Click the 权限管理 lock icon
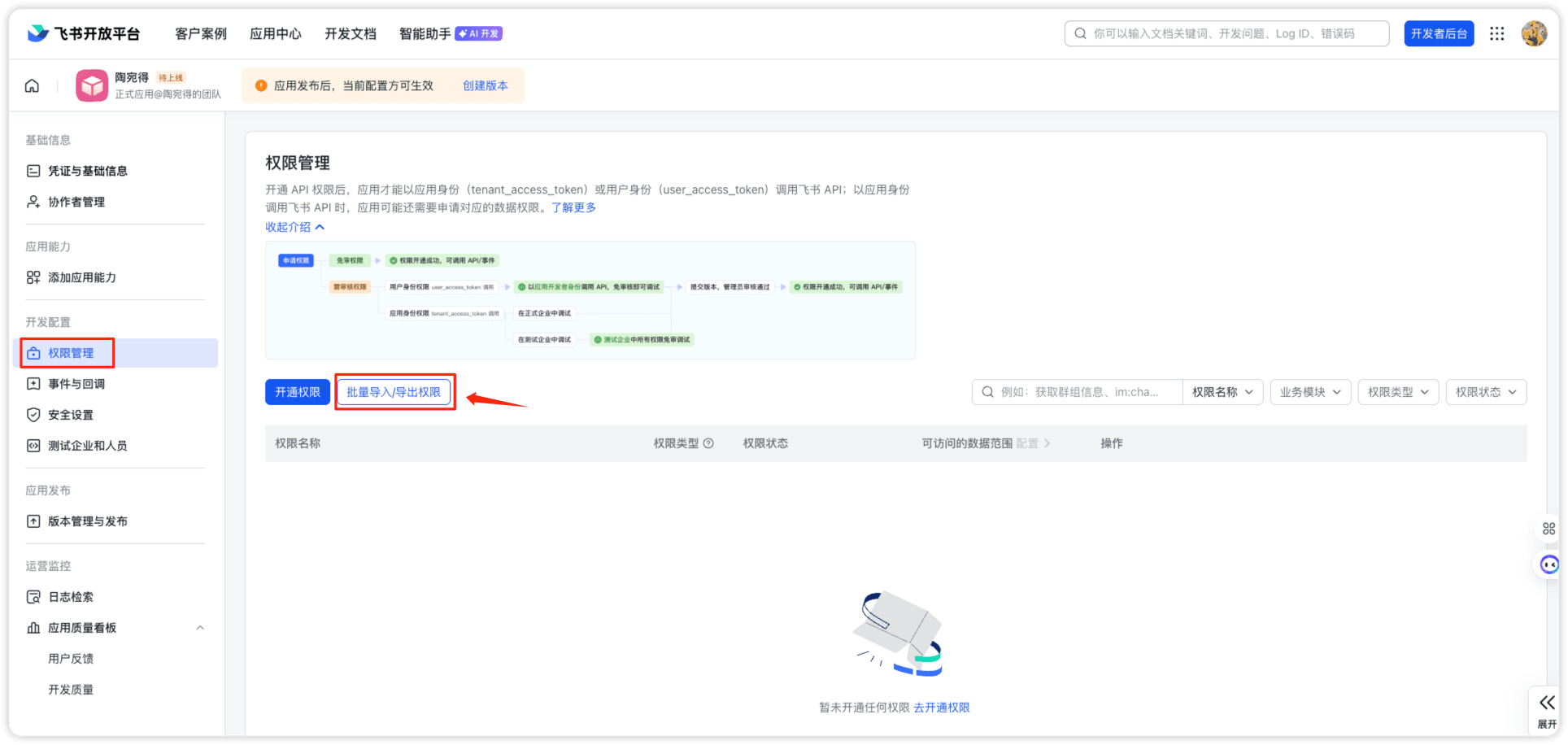The image size is (1568, 745). tap(33, 353)
